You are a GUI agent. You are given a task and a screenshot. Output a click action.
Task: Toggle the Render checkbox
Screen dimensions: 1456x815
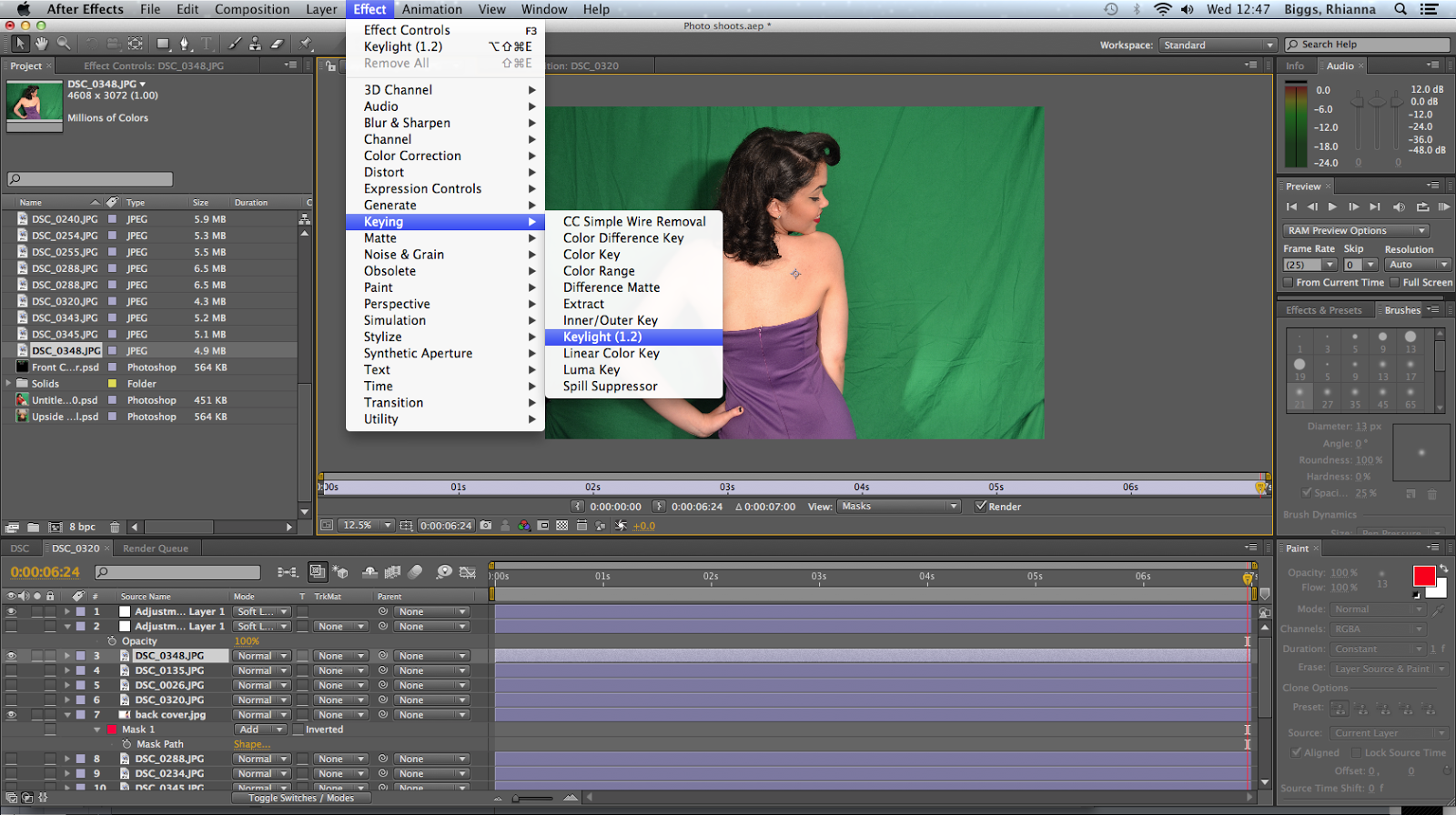981,507
